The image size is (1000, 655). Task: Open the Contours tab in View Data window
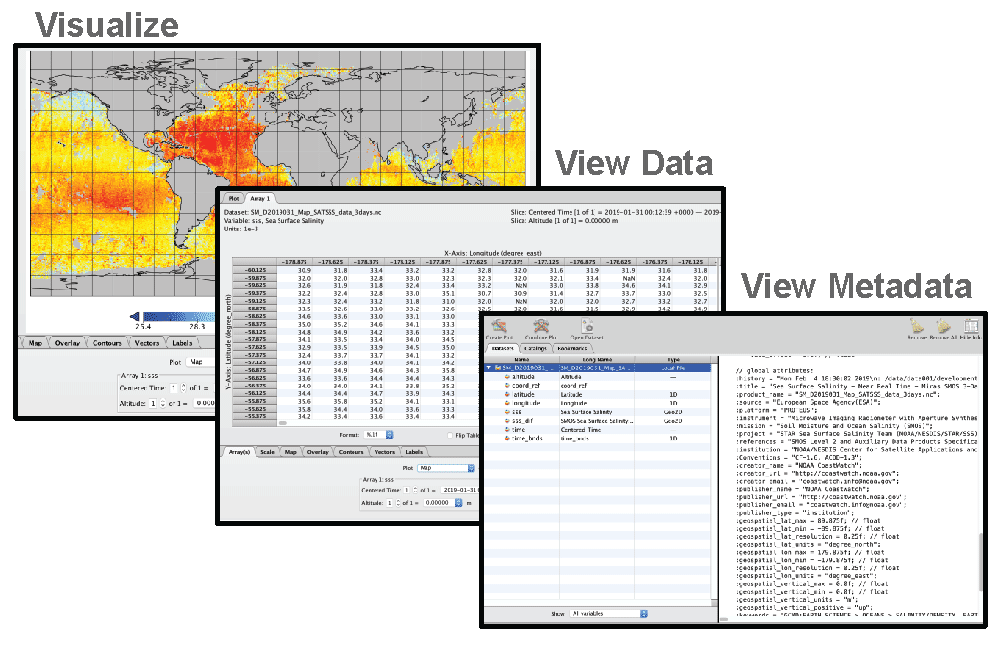click(351, 452)
